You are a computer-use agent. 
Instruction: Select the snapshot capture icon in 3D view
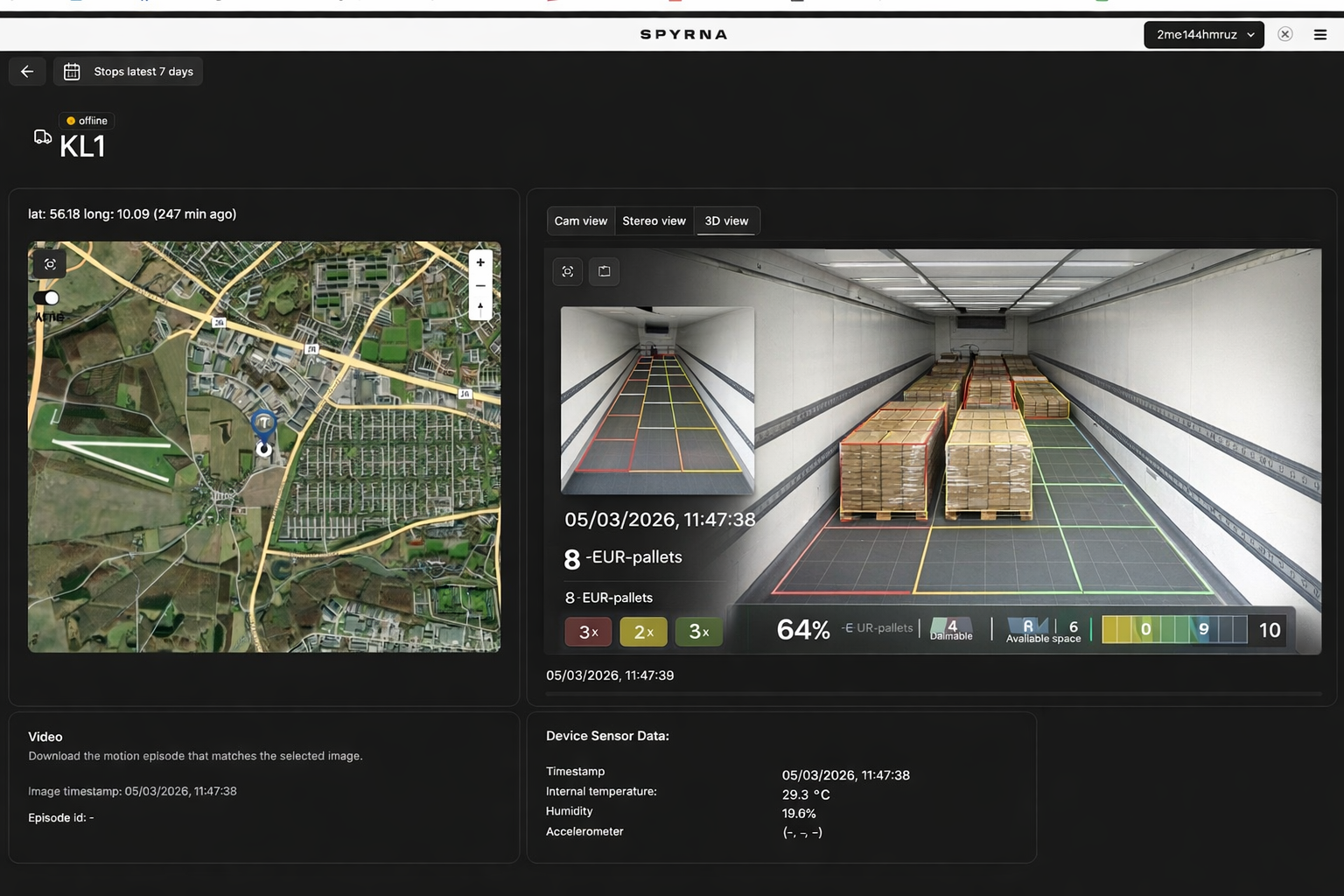pyautogui.click(x=567, y=271)
